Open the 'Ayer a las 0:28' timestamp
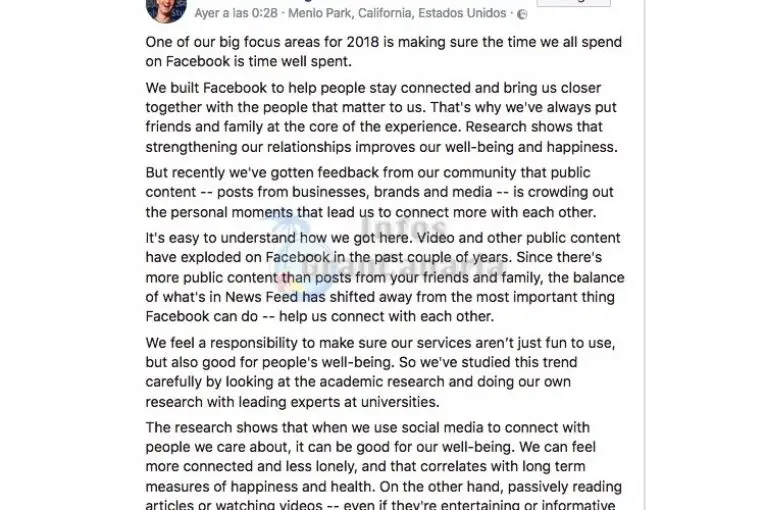 (236, 13)
